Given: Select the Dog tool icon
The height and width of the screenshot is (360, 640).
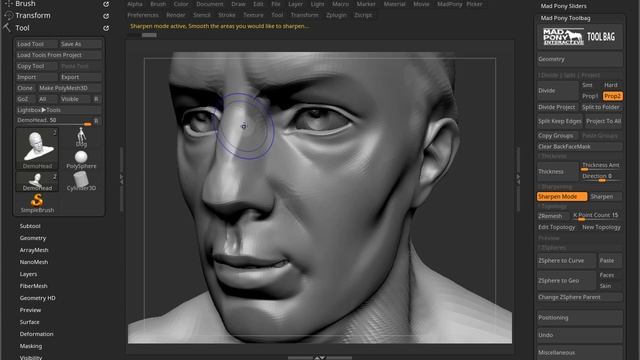Looking at the screenshot, I should 81,138.
